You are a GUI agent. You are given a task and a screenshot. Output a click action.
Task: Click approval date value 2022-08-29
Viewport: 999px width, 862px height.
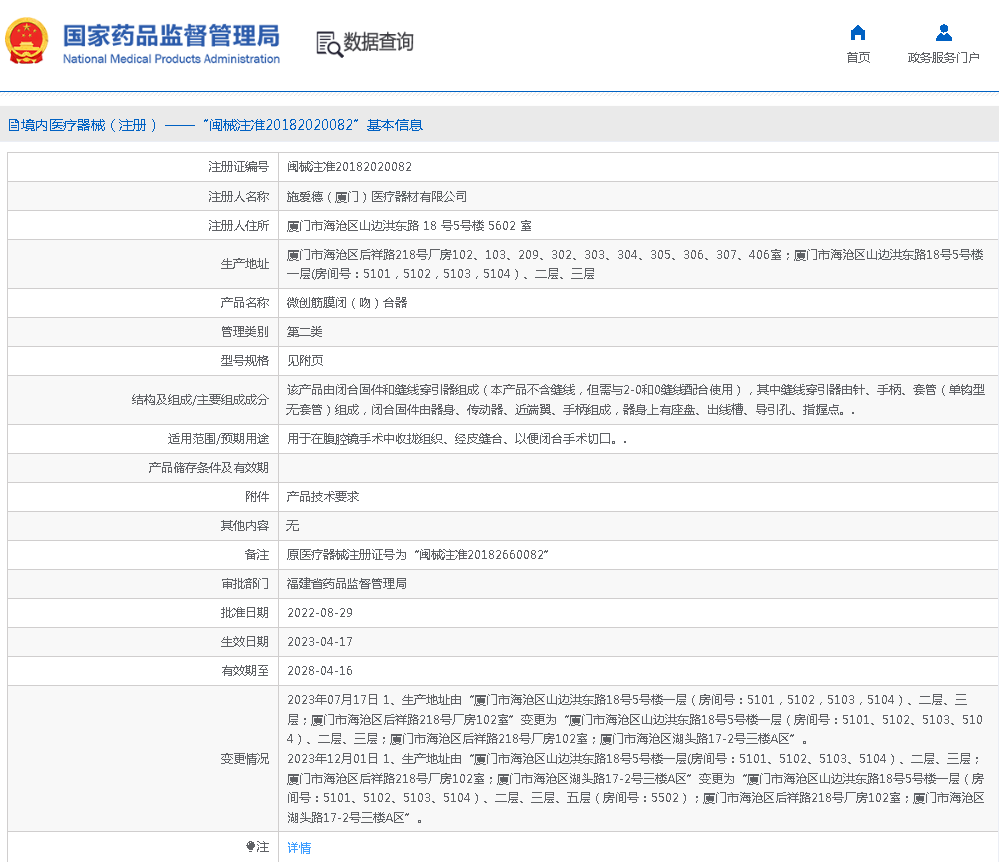tap(319, 612)
